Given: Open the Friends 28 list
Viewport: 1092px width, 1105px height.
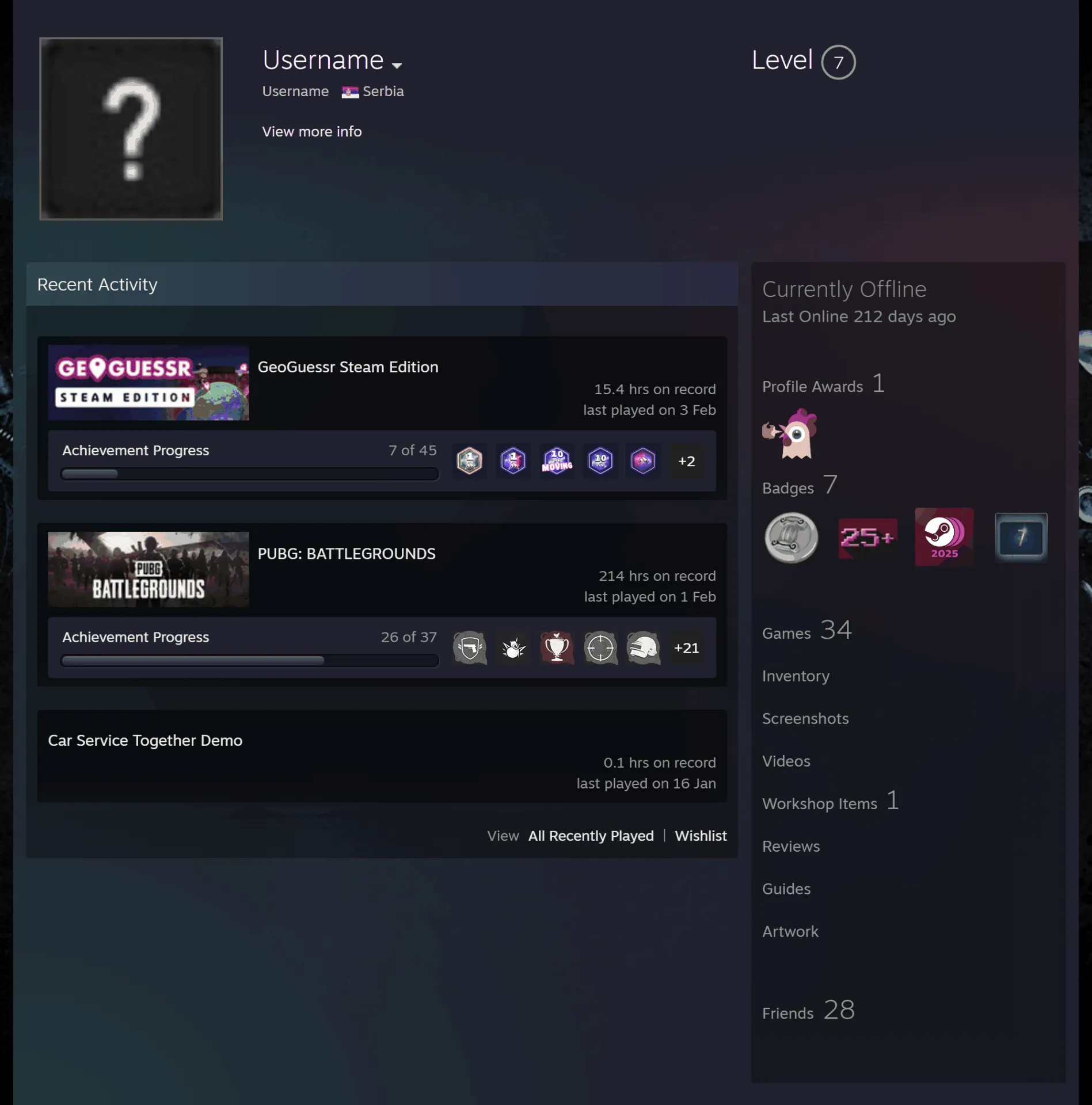Looking at the screenshot, I should point(808,1011).
